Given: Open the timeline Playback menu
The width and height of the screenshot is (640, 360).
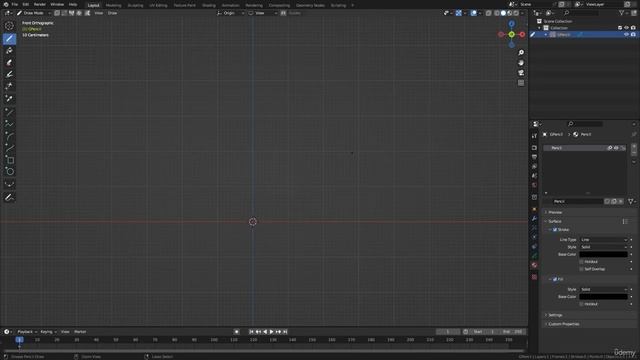Looking at the screenshot, I should coord(27,332).
